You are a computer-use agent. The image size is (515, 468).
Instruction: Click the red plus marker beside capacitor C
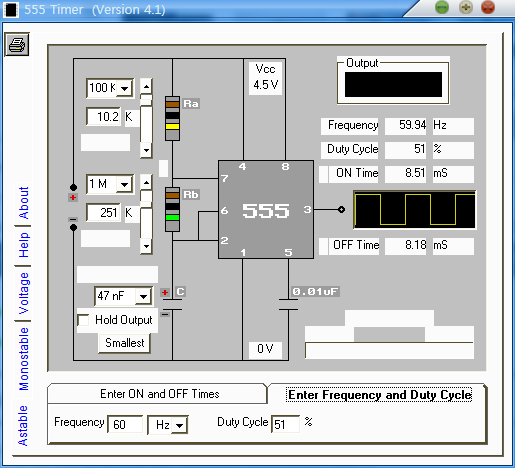coord(165,292)
